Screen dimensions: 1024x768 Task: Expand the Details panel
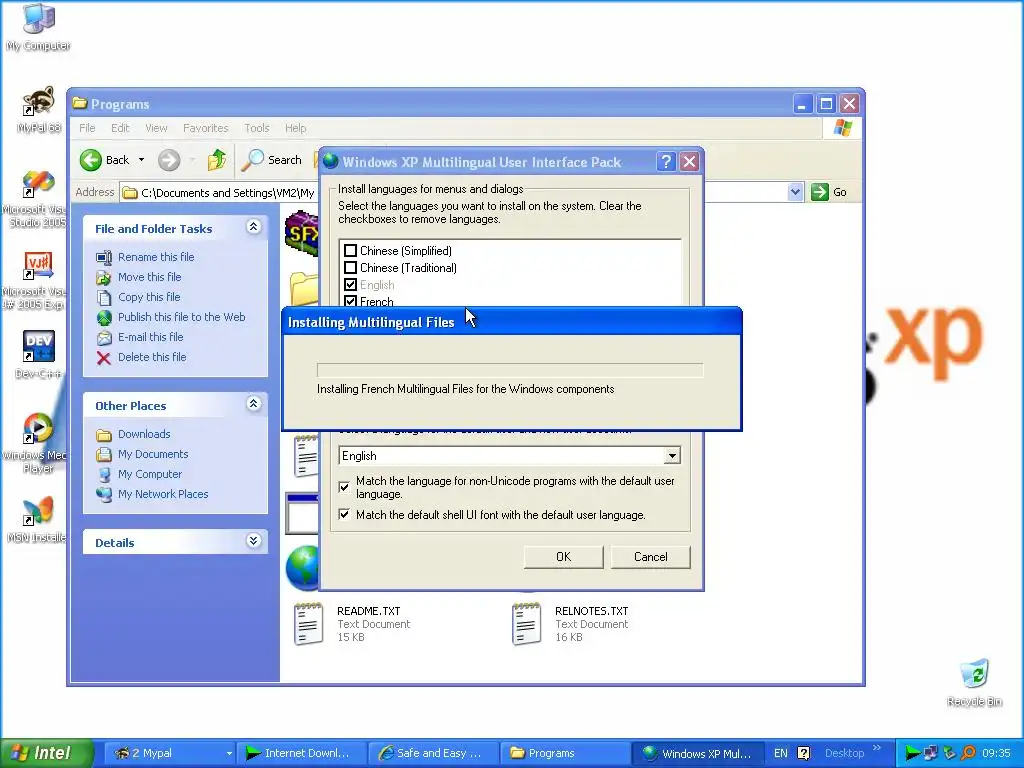(x=253, y=541)
